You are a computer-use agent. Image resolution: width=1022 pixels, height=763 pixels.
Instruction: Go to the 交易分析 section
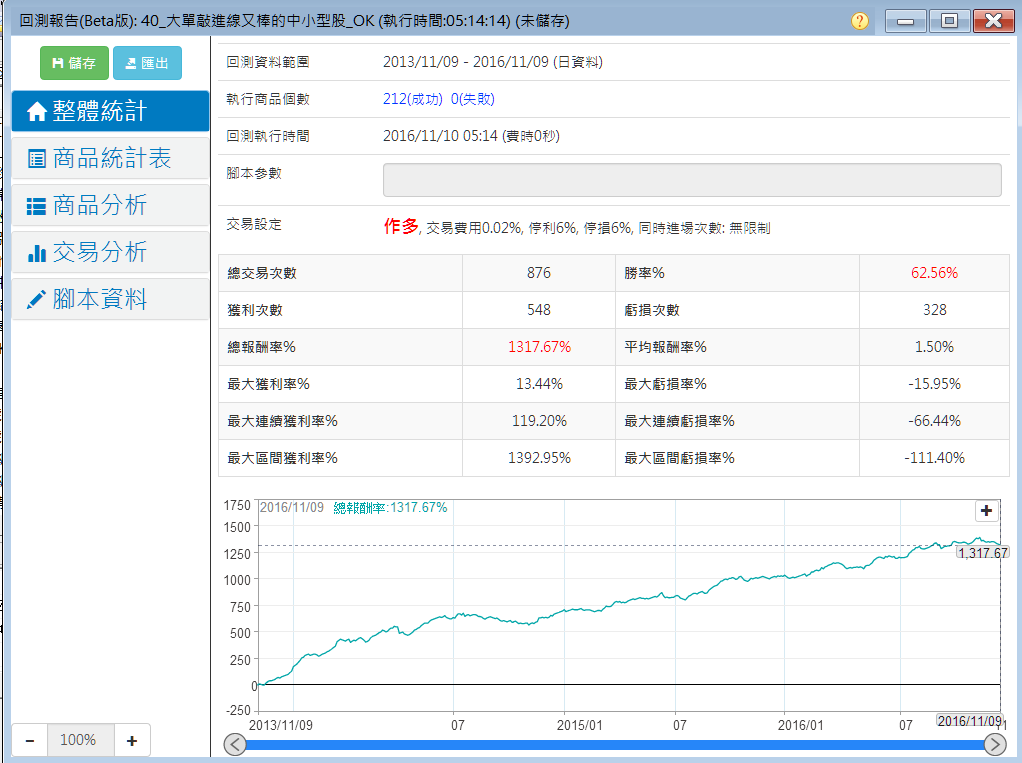[110, 252]
